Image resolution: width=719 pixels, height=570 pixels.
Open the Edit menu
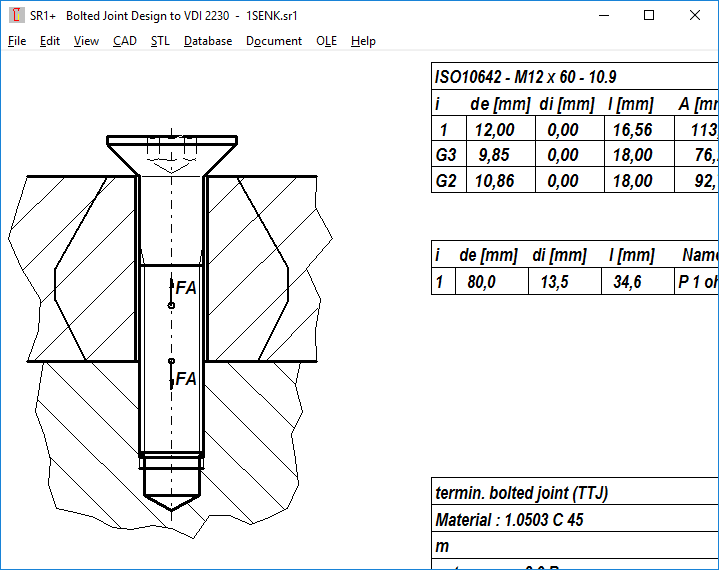[x=50, y=41]
